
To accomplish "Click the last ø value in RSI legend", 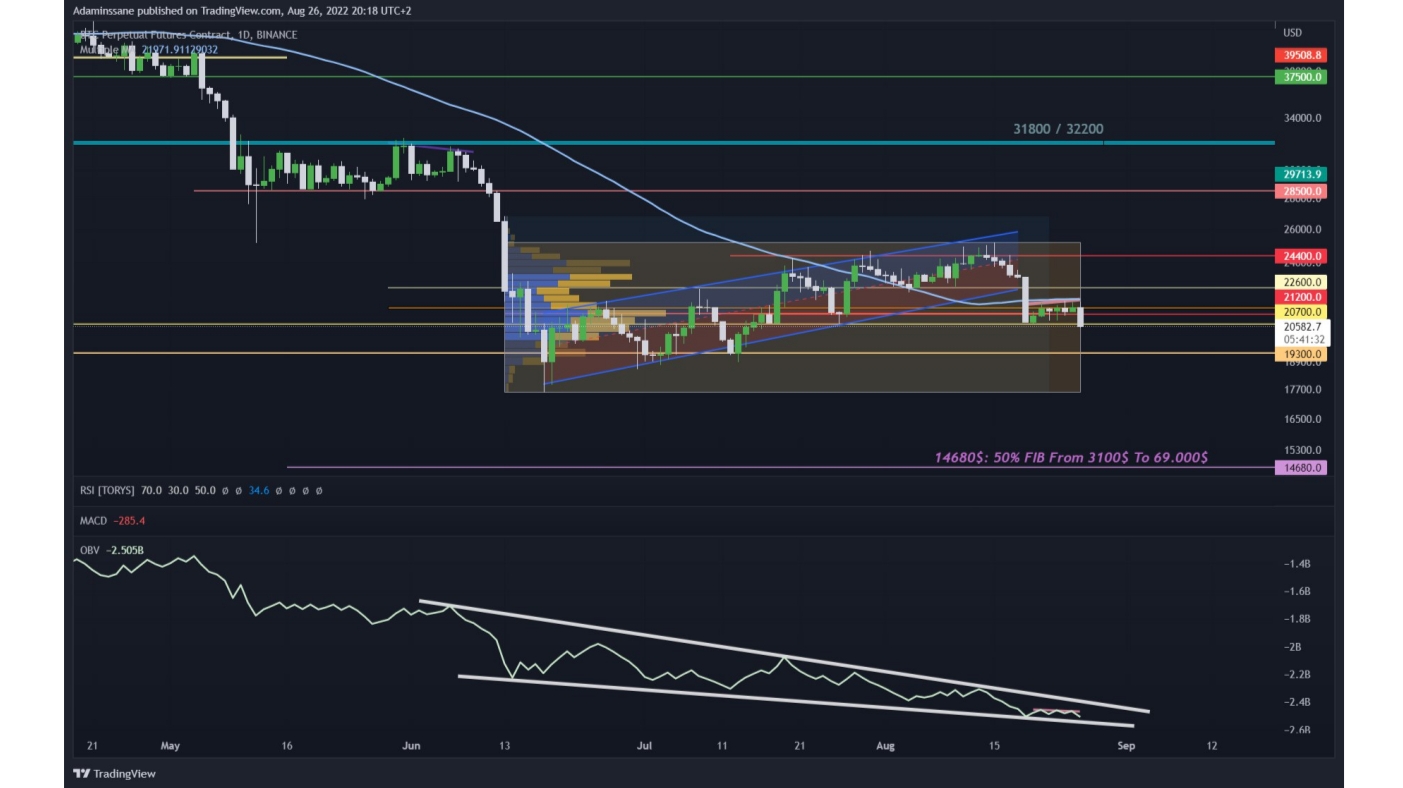I will (319, 491).
